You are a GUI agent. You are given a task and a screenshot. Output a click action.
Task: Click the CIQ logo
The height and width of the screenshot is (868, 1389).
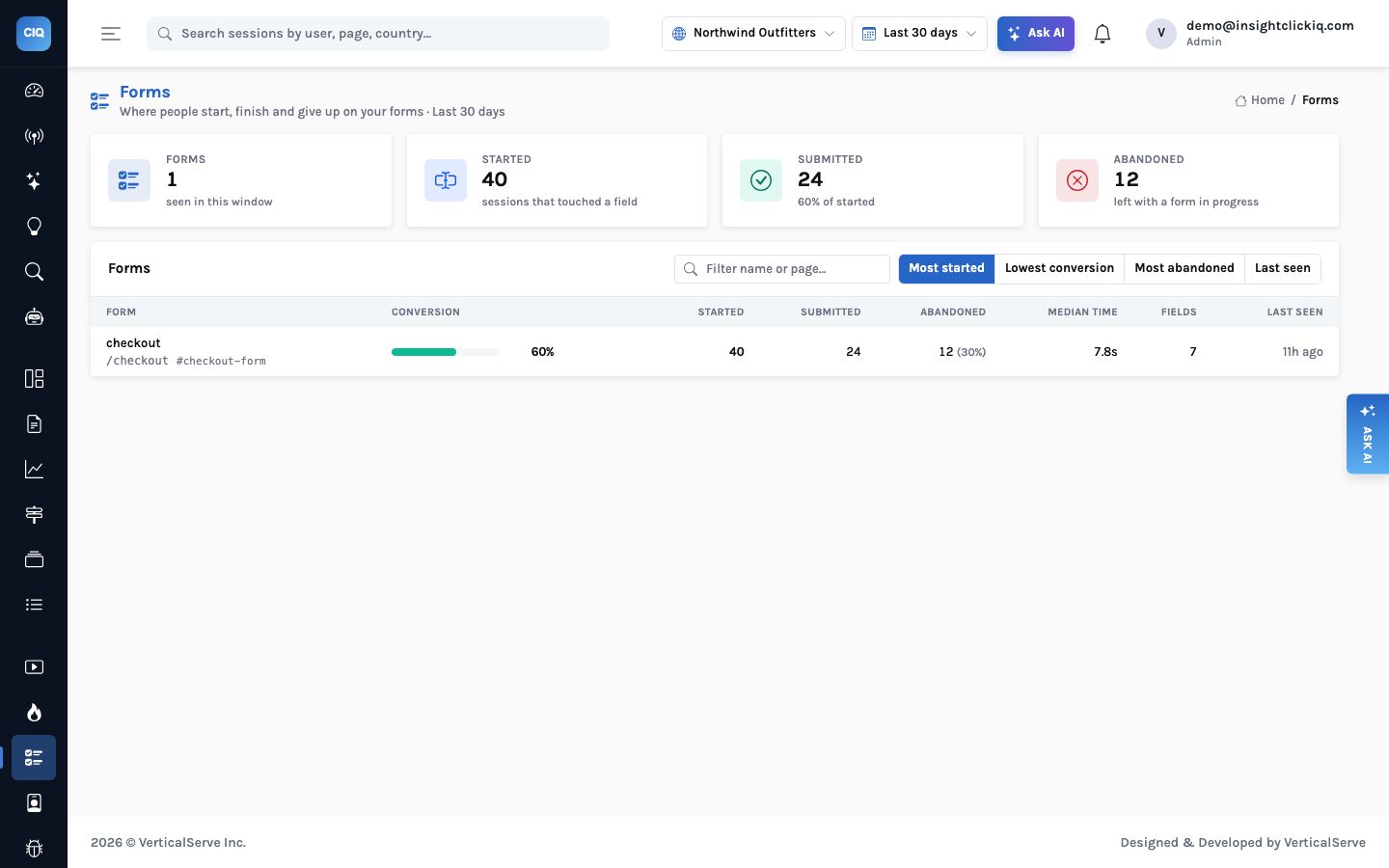click(x=34, y=33)
